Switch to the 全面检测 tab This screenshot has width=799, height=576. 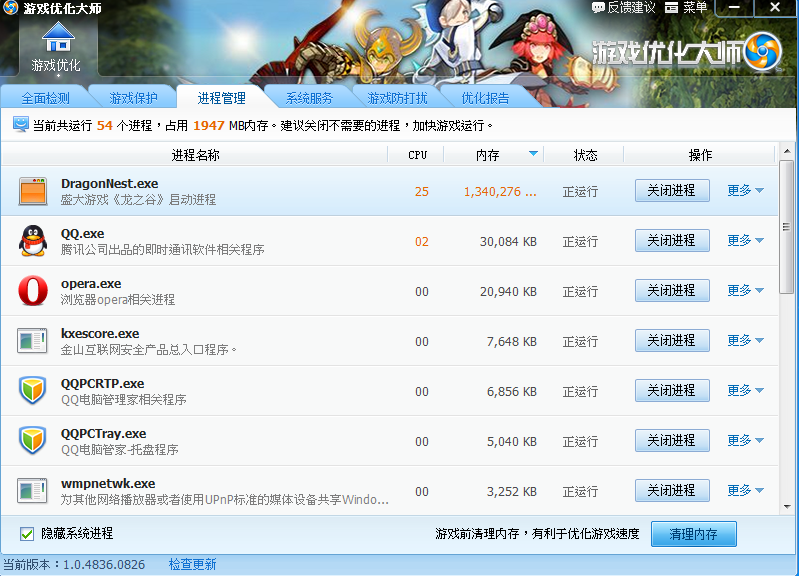point(46,98)
